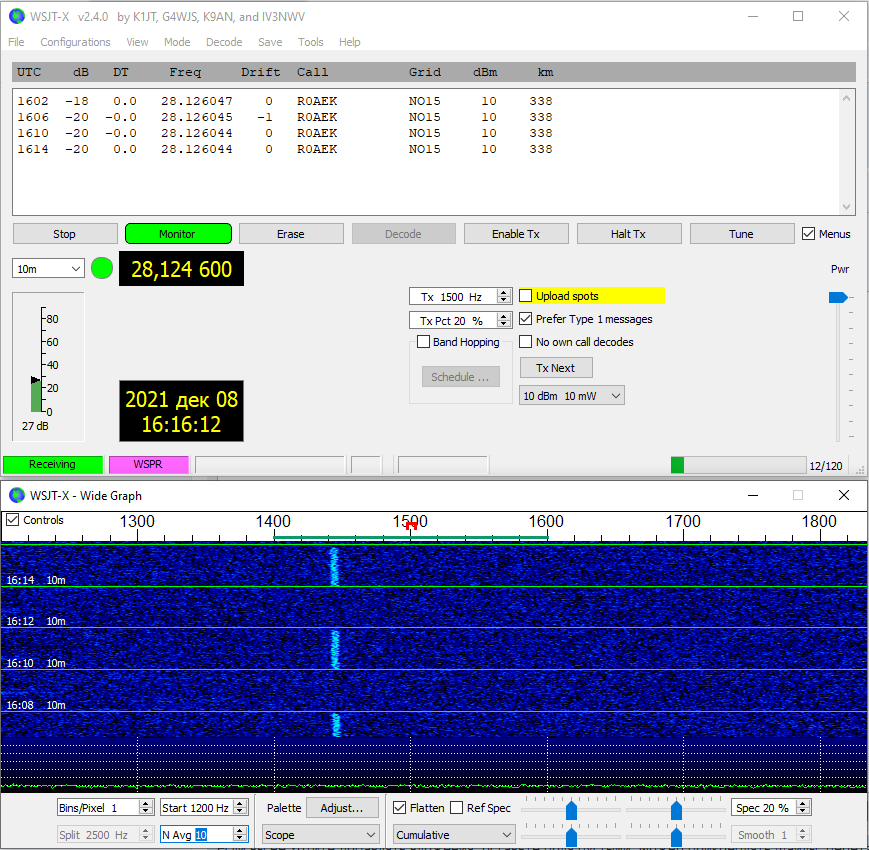This screenshot has height=850, width=869.
Task: Click the Pwr slider handle
Action: point(838,297)
